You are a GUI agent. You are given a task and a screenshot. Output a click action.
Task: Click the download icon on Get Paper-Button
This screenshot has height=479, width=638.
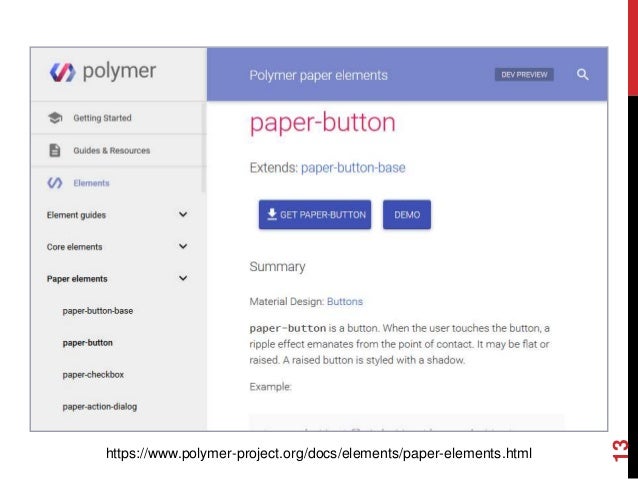click(x=272, y=214)
